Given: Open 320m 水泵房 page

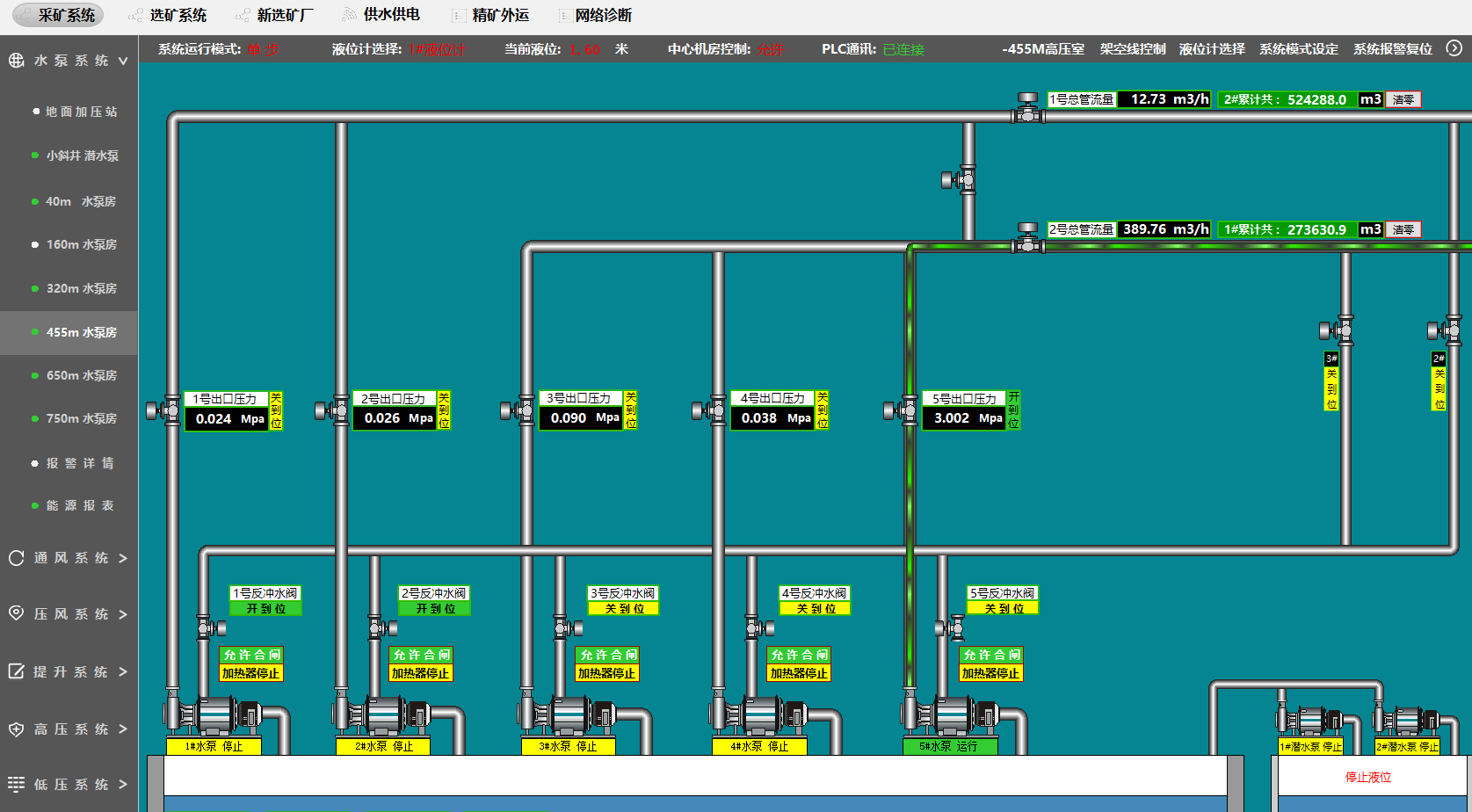Looking at the screenshot, I should [75, 288].
